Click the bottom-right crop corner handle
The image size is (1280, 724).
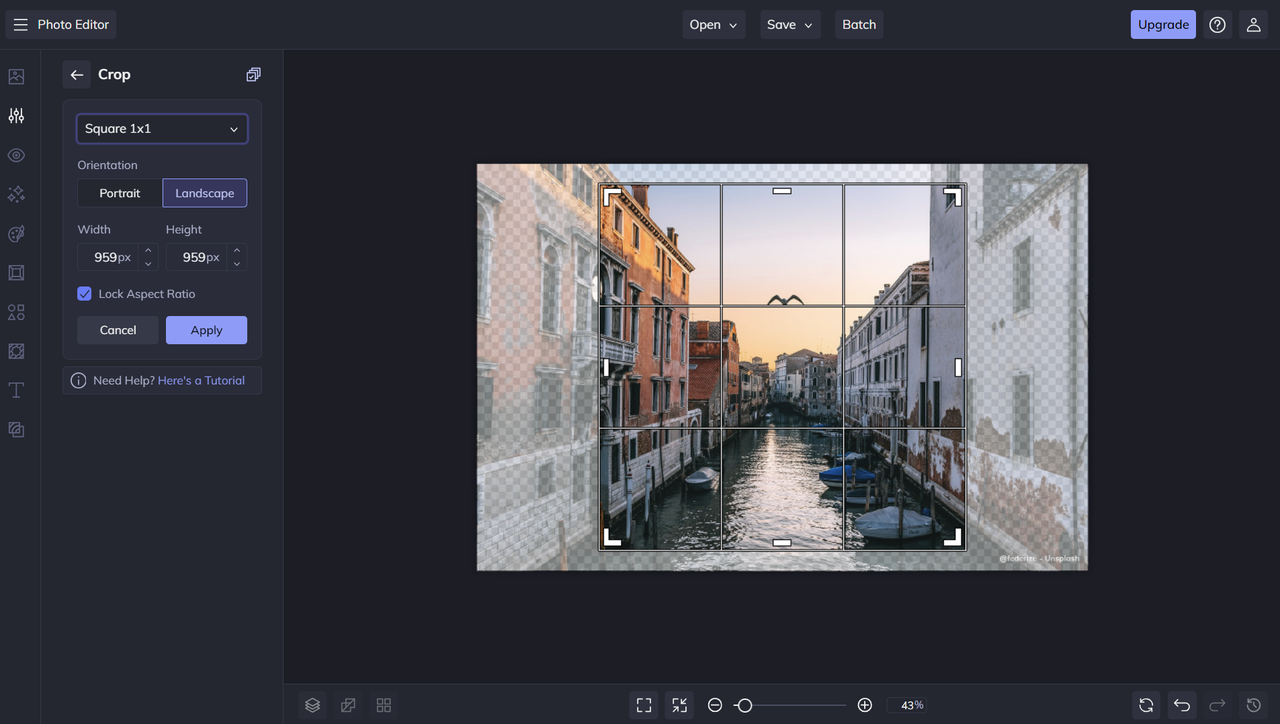point(952,537)
